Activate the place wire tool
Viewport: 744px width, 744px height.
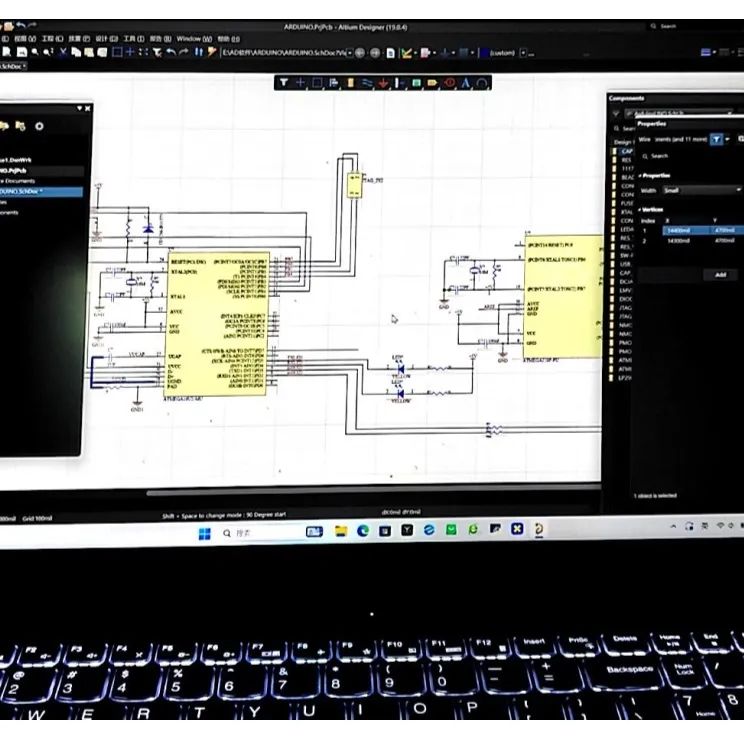367,83
